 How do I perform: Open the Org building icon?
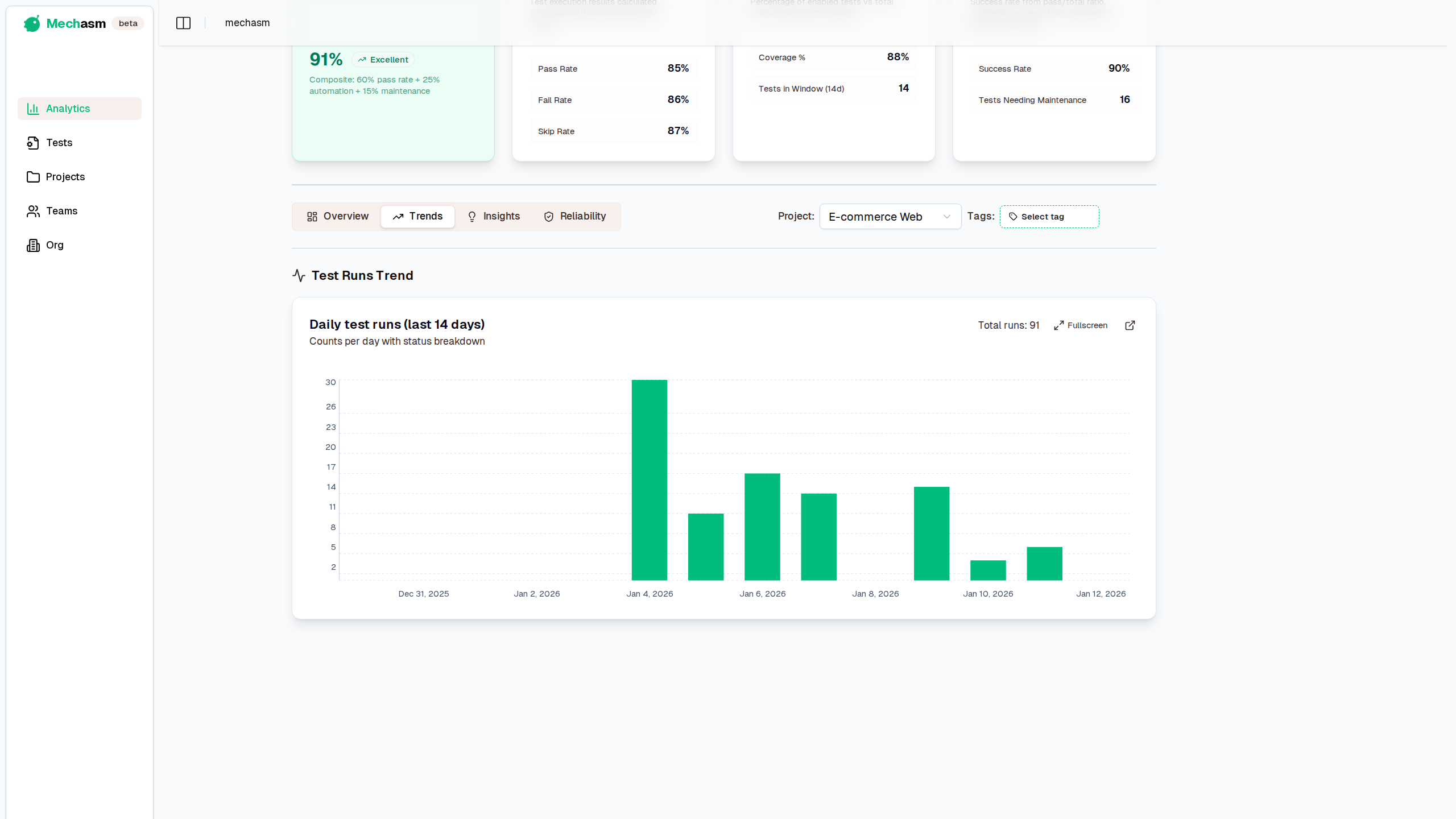pyautogui.click(x=33, y=245)
